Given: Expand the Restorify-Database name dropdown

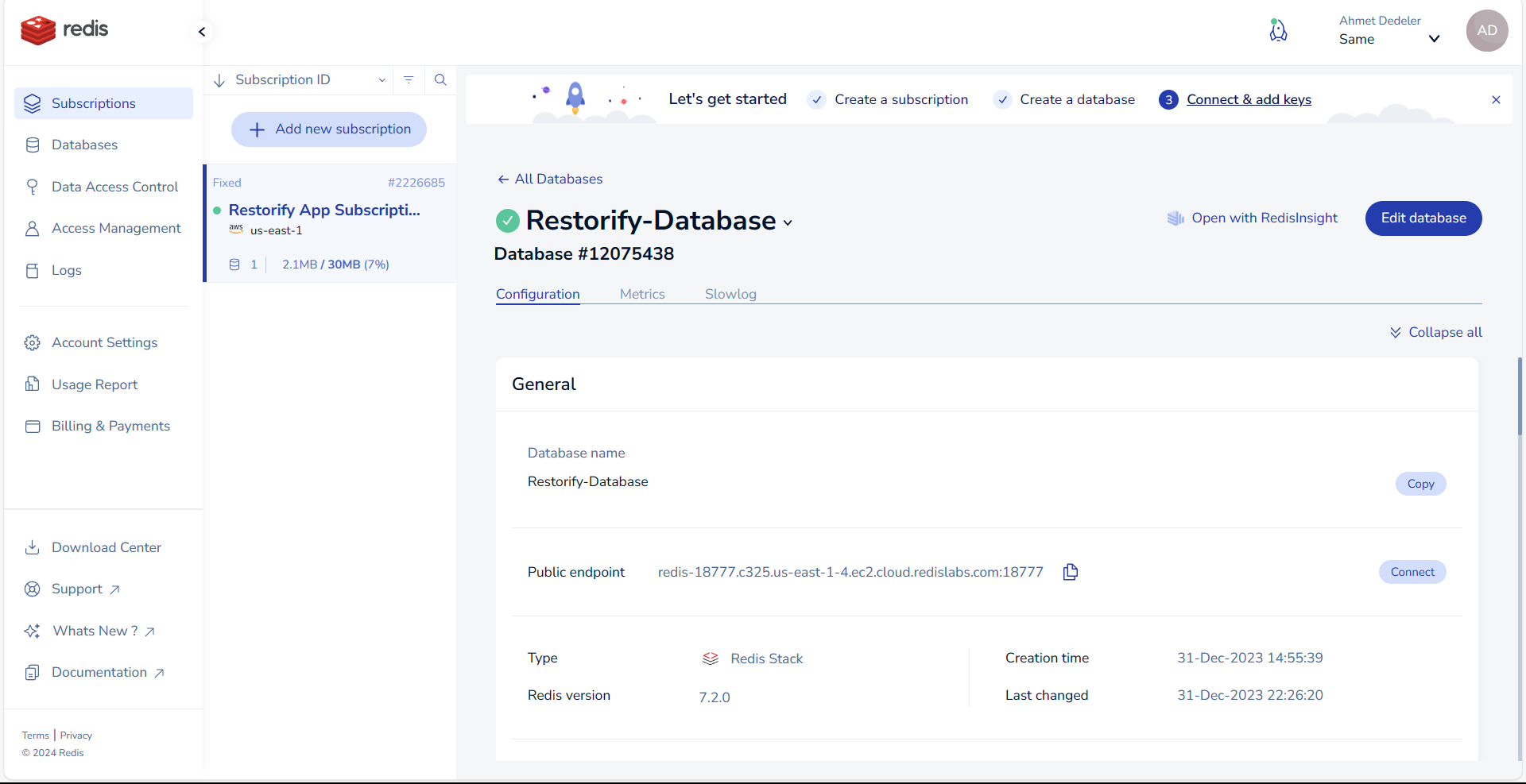Looking at the screenshot, I should pos(788,222).
